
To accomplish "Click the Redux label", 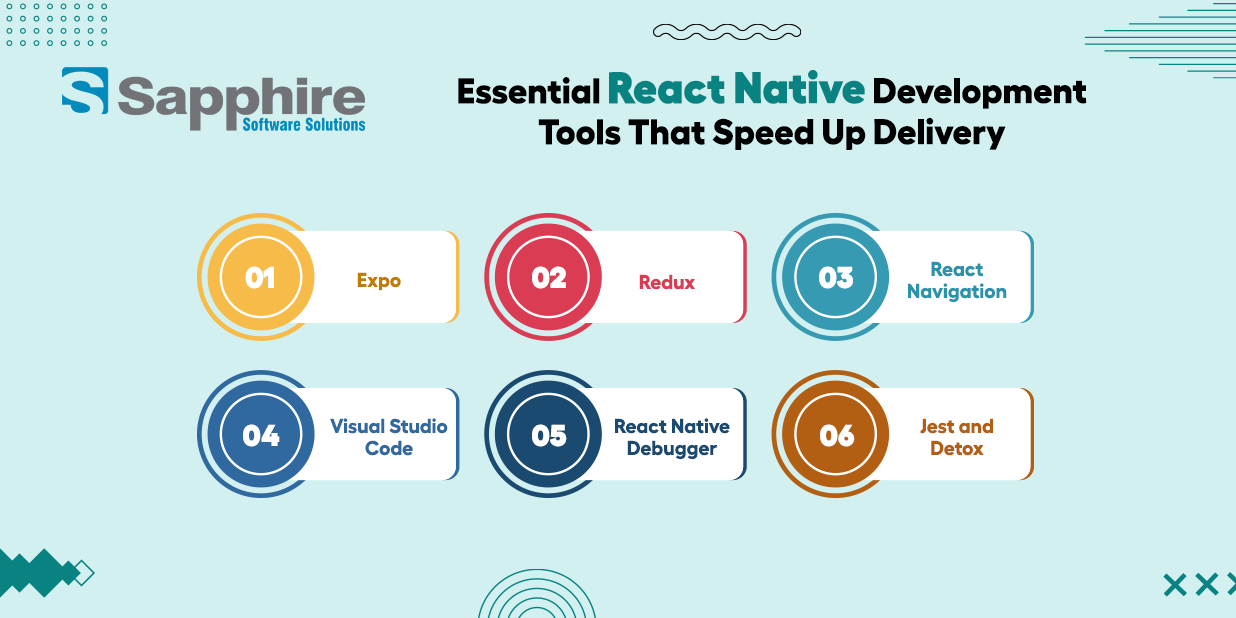I will pos(667,282).
